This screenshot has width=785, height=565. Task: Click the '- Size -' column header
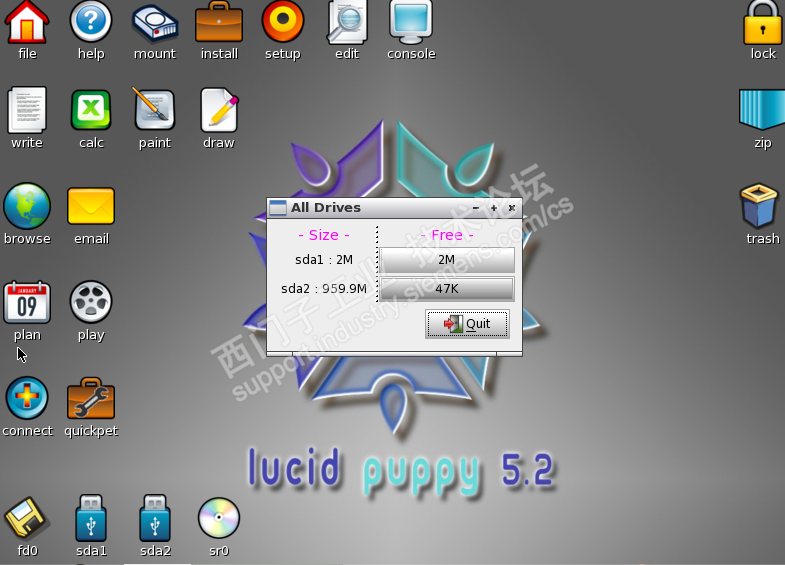[324, 235]
